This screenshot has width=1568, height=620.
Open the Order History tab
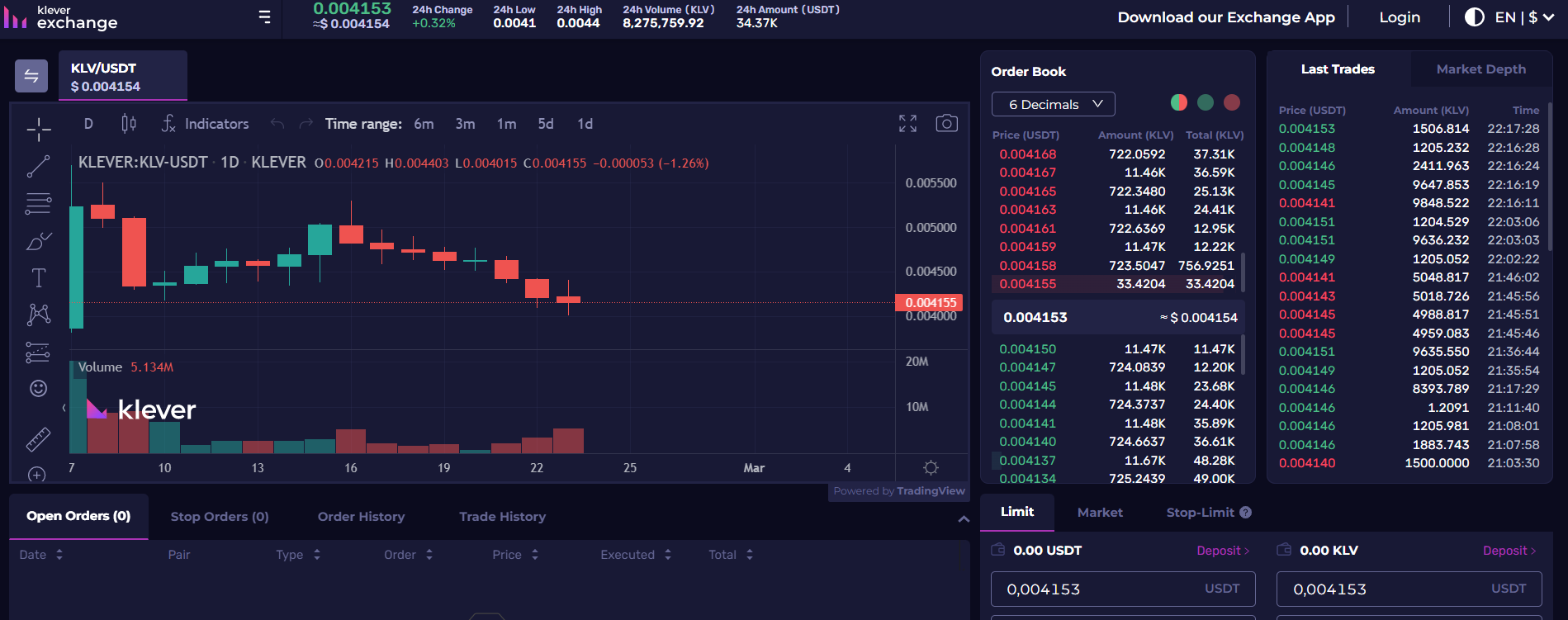(x=362, y=517)
